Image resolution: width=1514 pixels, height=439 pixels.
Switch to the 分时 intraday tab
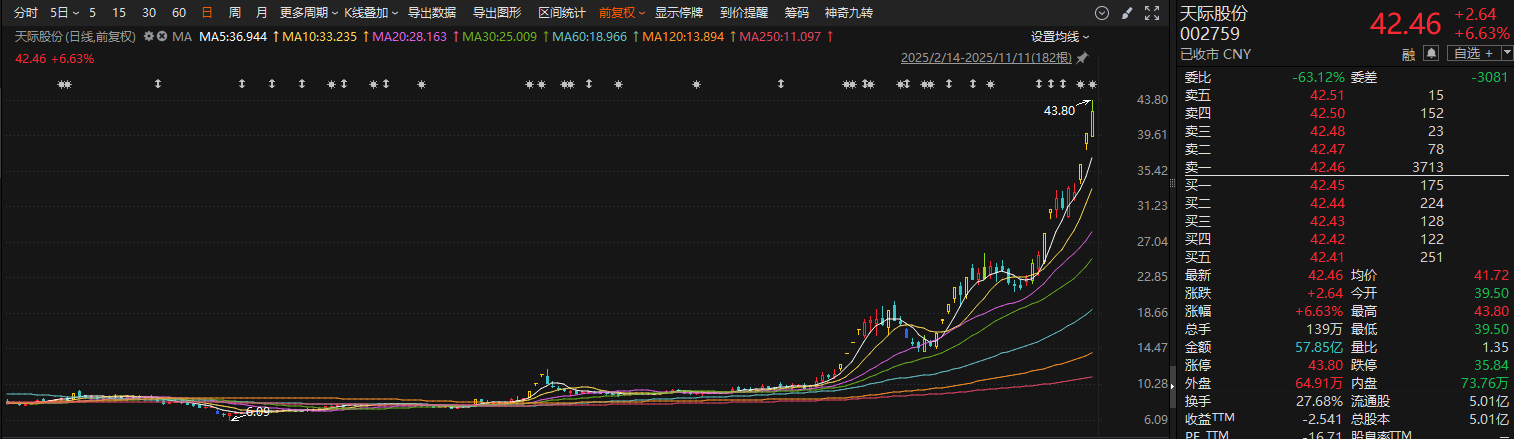click(x=26, y=13)
